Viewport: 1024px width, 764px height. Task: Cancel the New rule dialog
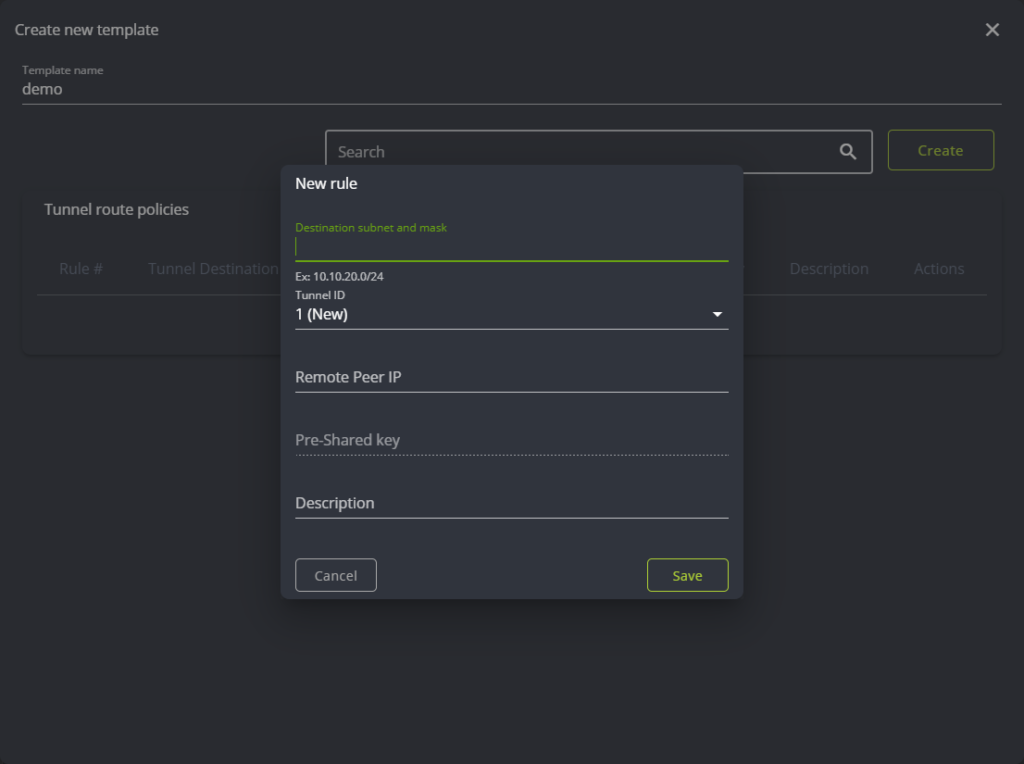point(335,574)
